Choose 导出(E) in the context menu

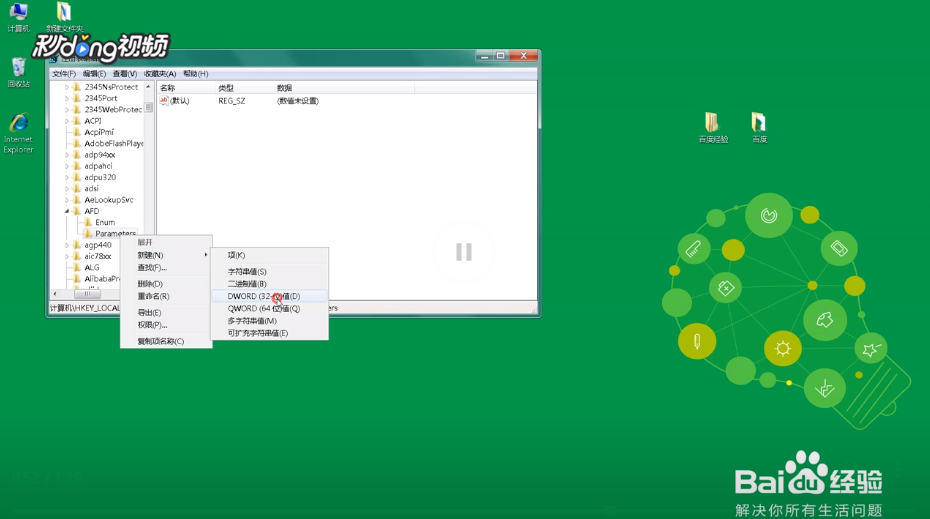click(x=166, y=312)
